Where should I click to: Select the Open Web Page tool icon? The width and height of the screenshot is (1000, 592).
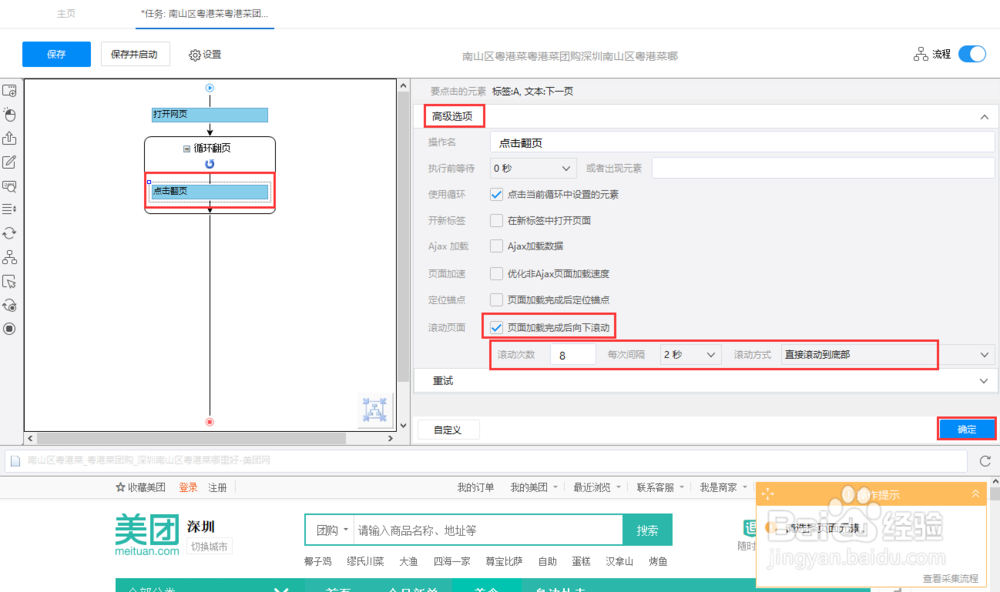pos(9,91)
